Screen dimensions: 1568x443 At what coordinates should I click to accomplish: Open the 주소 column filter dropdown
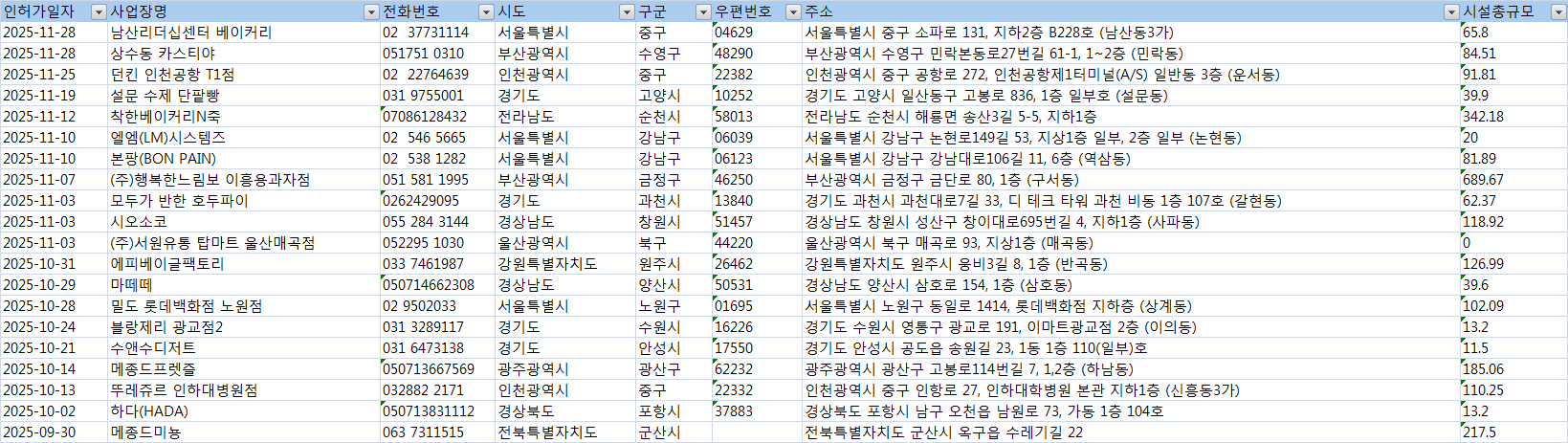point(1451,11)
